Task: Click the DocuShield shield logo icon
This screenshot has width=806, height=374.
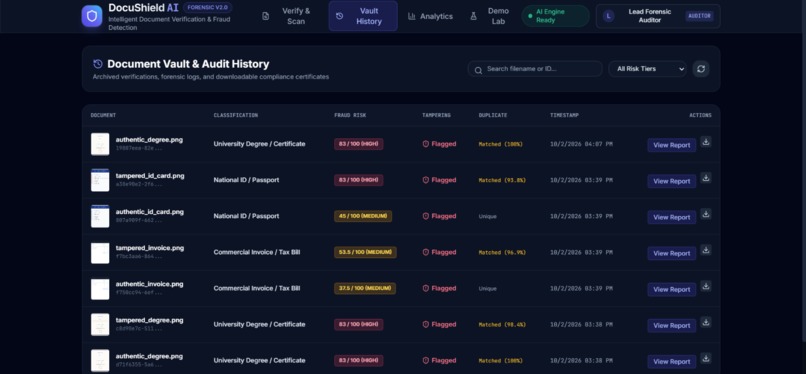Action: pyautogui.click(x=92, y=16)
